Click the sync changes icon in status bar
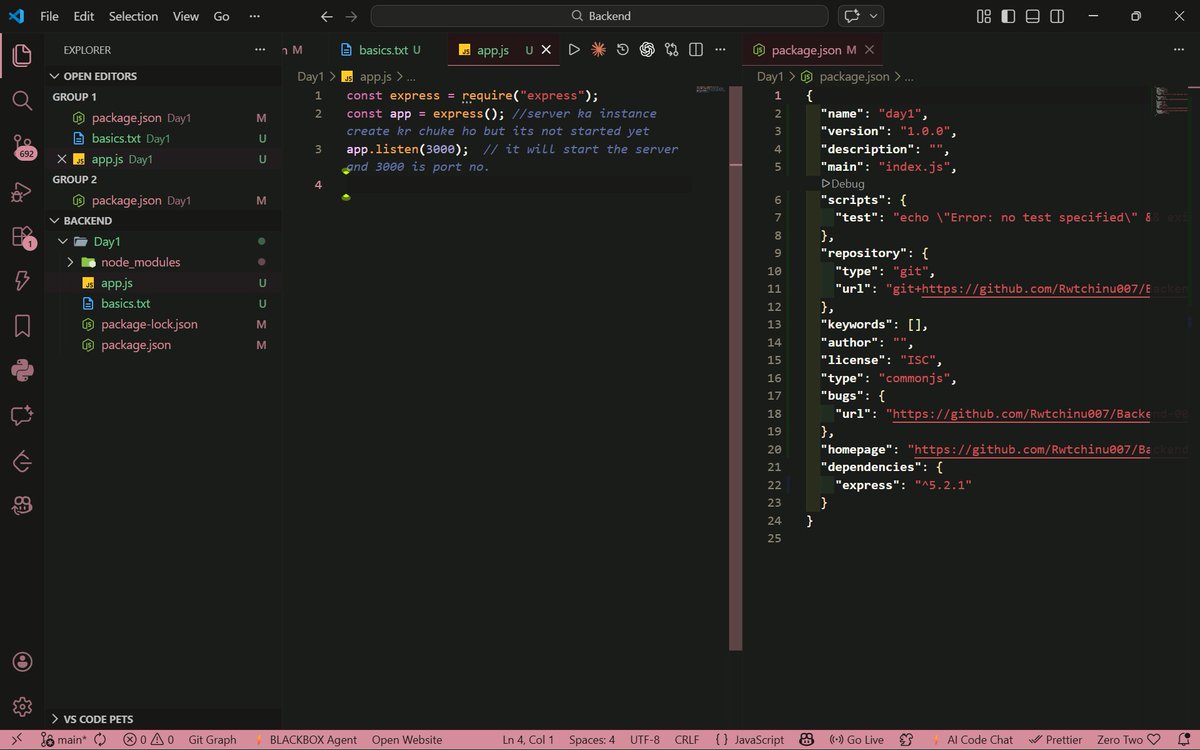Screen dimensions: 1200x750 (101, 740)
